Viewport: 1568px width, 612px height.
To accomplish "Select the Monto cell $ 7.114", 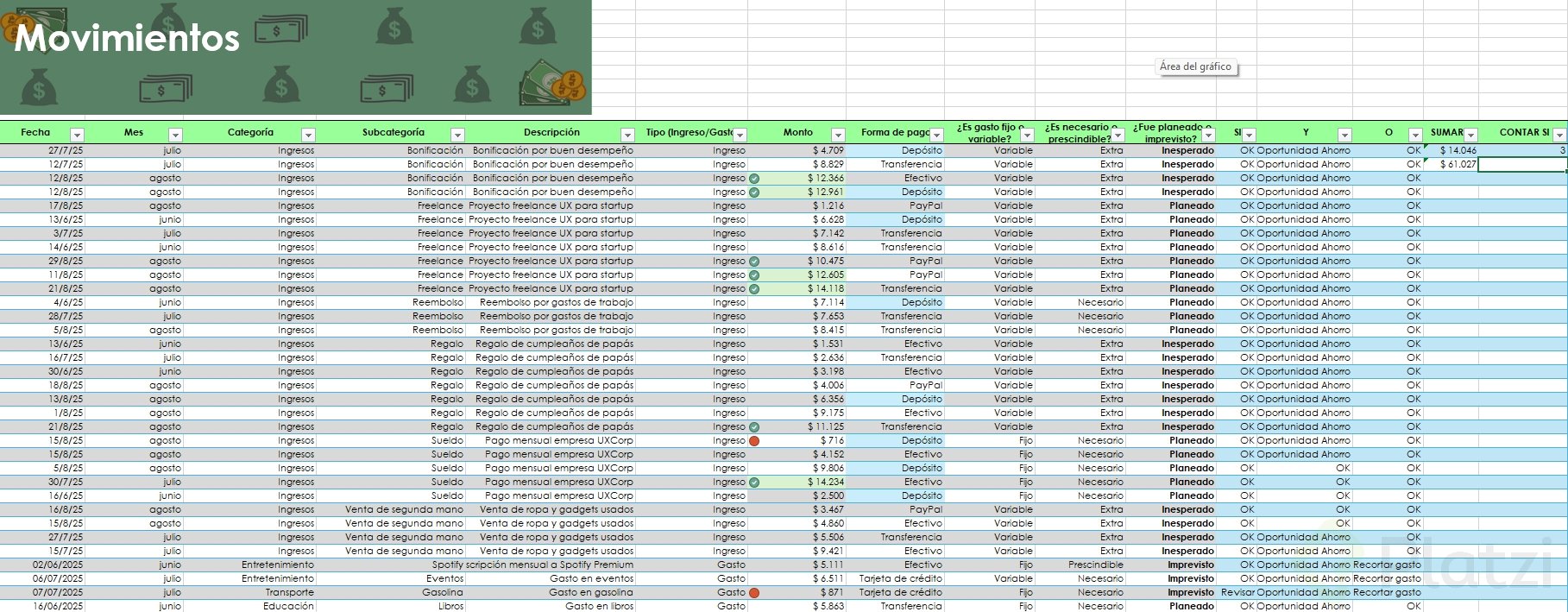I will tap(797, 302).
